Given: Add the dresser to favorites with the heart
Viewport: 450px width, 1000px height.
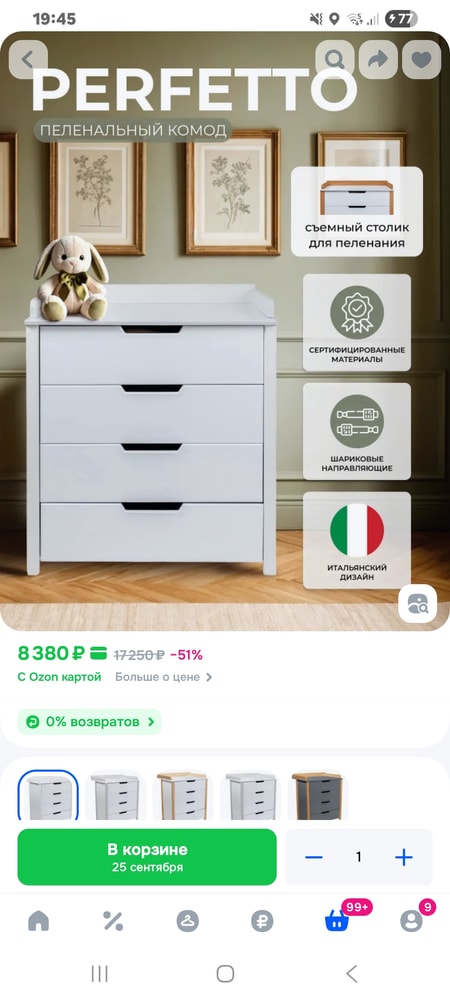Looking at the screenshot, I should pos(421,59).
